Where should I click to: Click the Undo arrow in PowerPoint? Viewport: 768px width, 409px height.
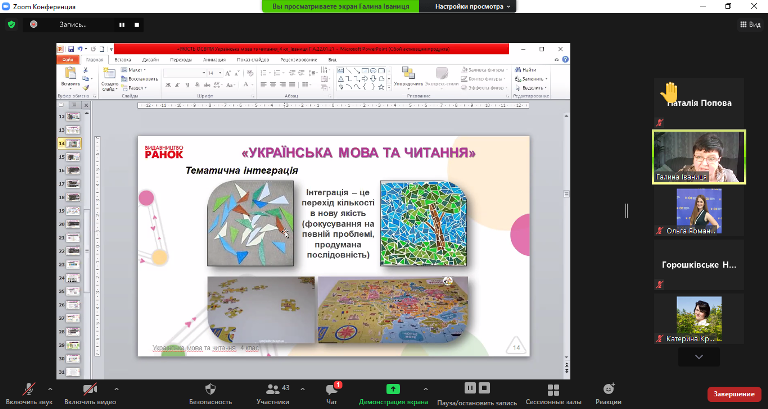pyautogui.click(x=80, y=49)
